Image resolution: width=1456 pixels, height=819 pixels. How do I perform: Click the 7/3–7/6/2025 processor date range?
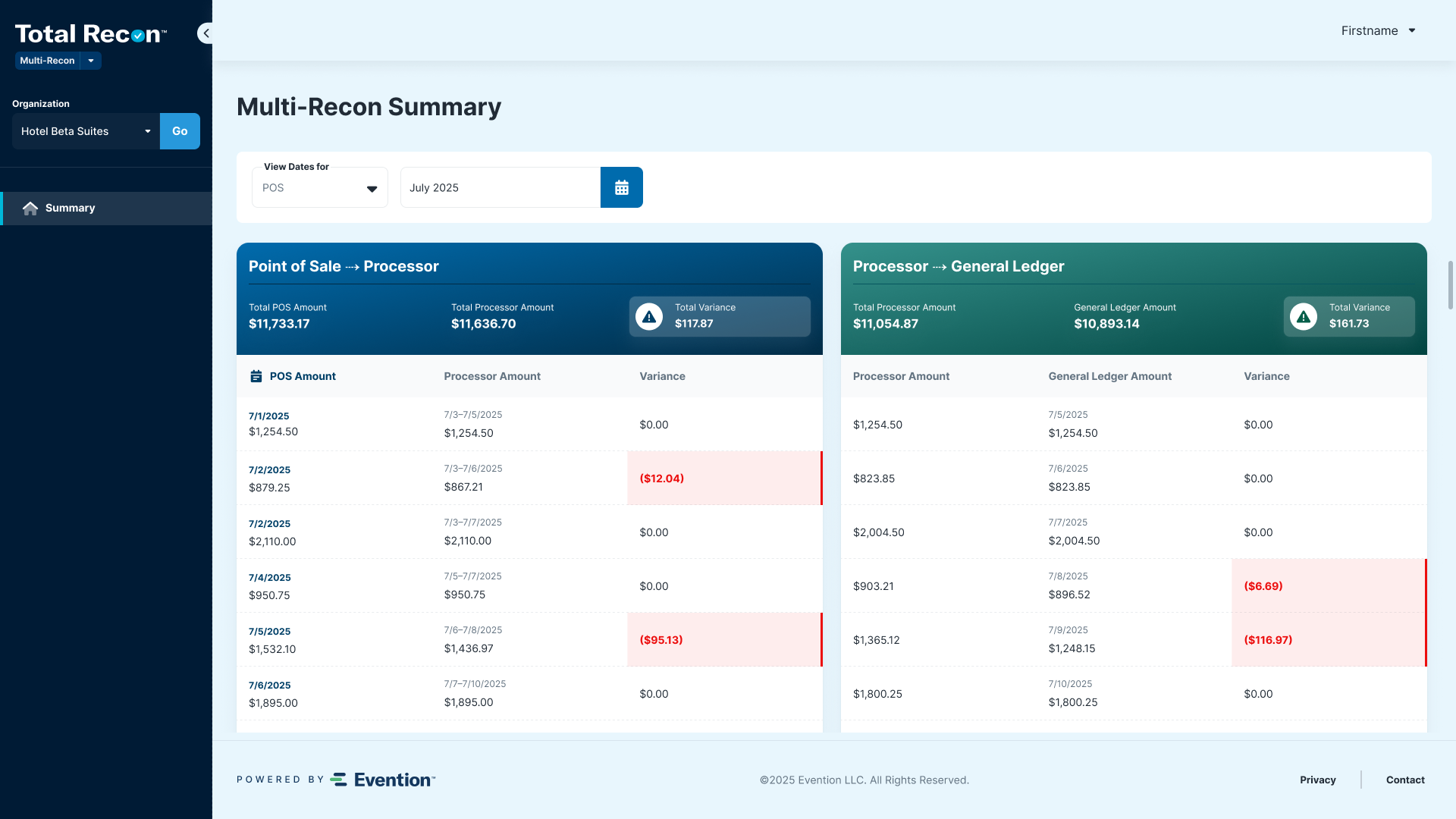coord(473,469)
